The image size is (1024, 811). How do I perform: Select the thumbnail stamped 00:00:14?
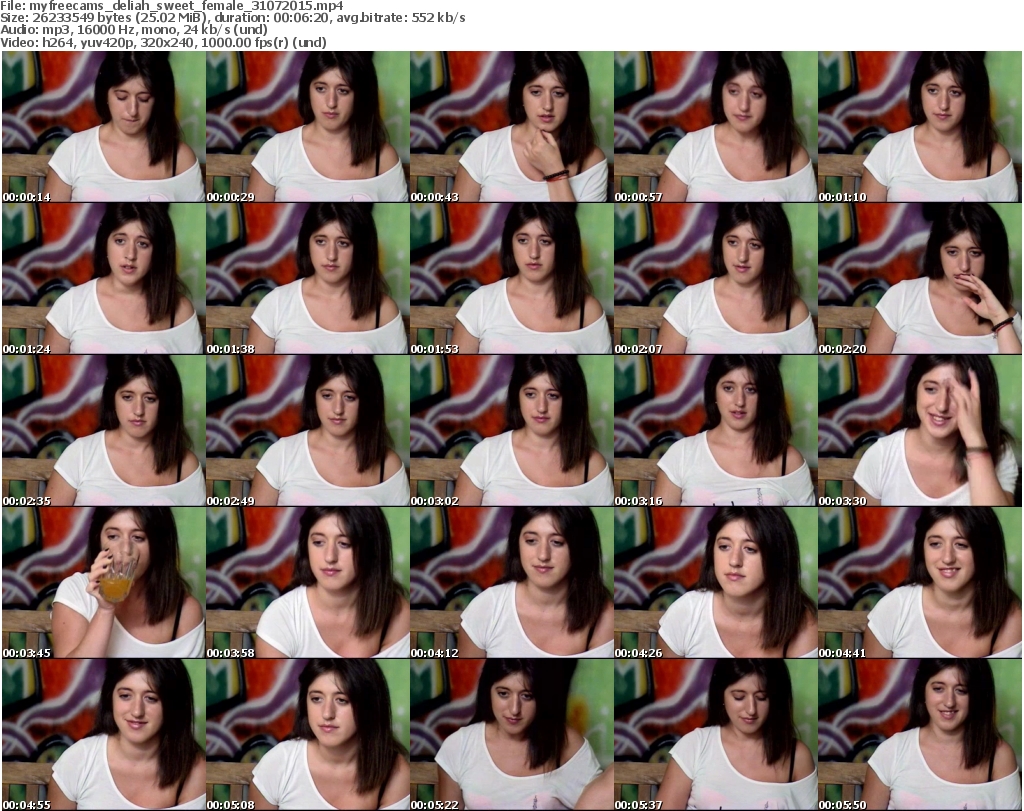tap(104, 127)
